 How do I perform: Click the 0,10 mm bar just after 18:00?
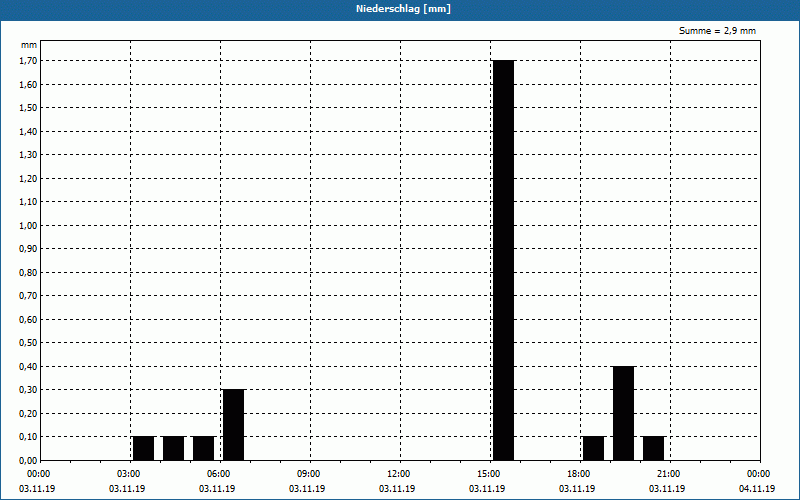coord(593,448)
